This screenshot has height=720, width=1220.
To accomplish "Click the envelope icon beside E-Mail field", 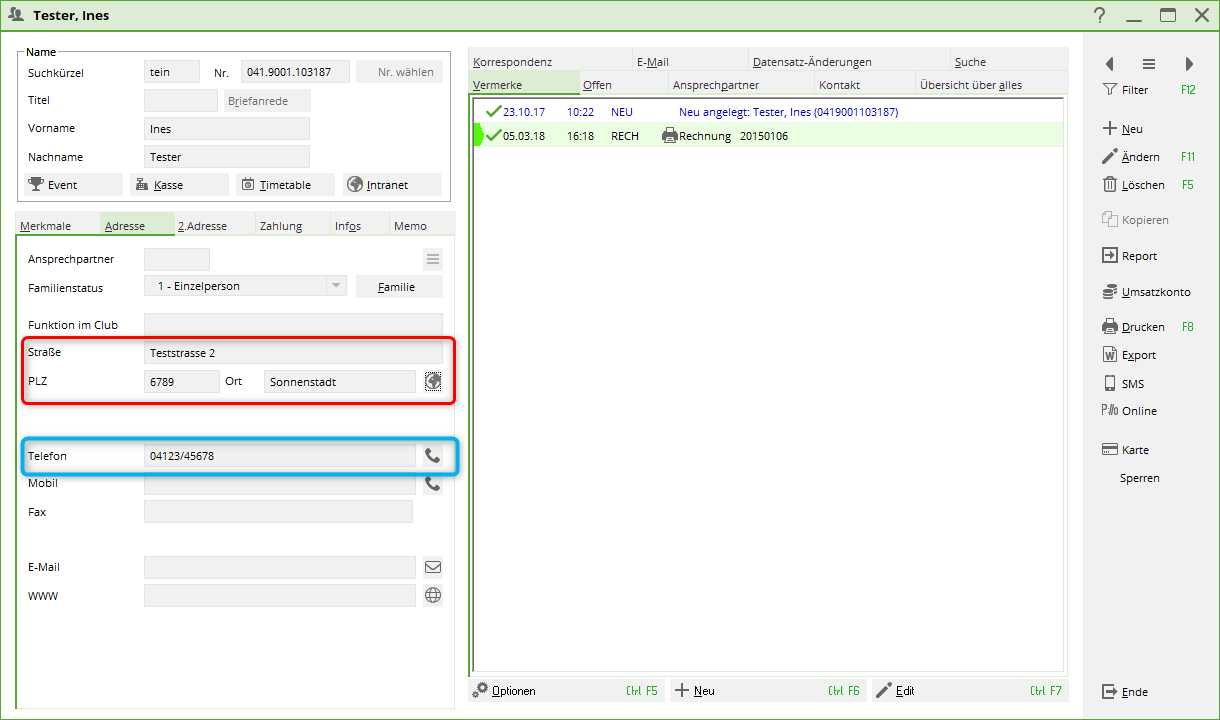I will click(x=433, y=567).
